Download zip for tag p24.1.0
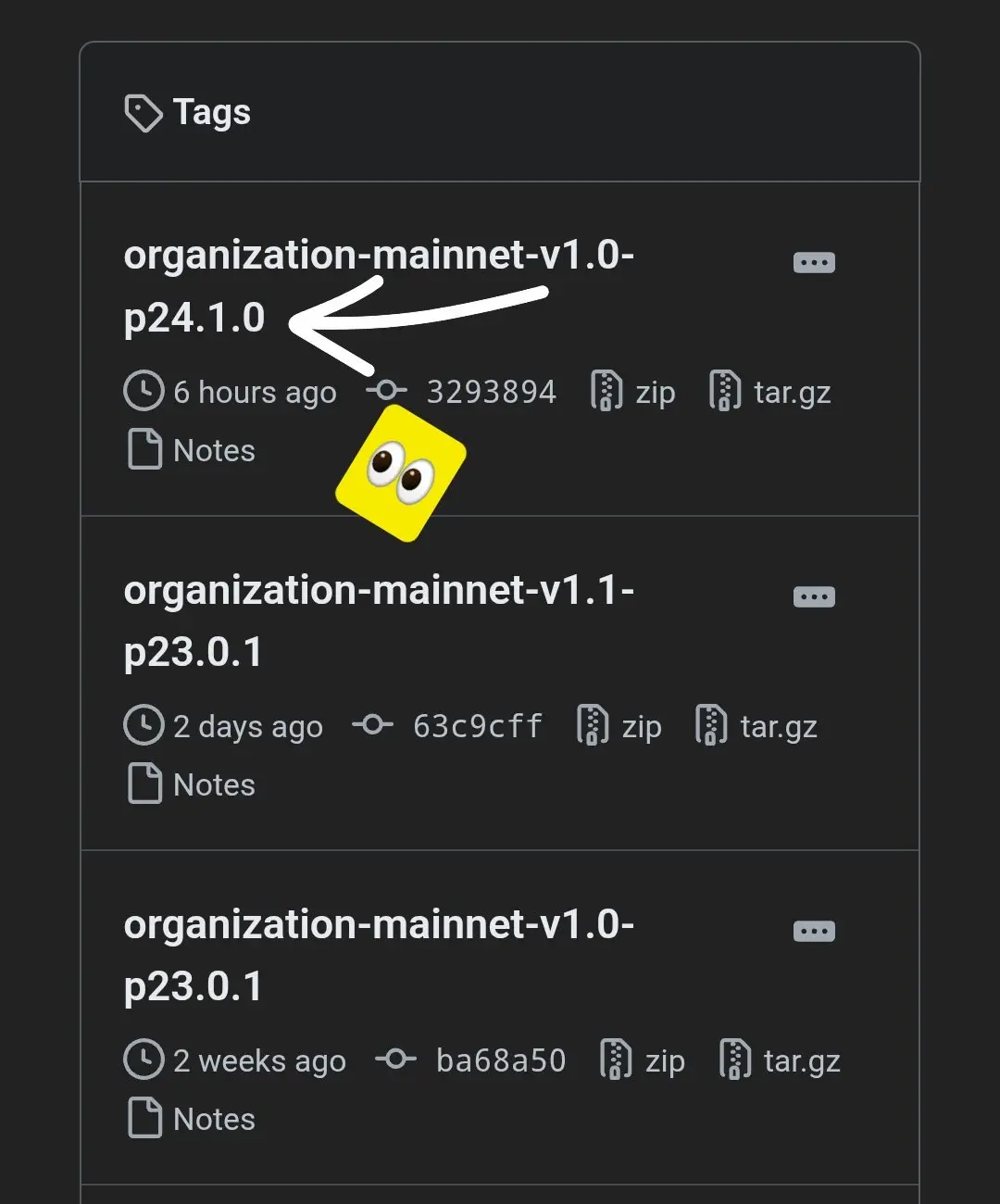 [x=633, y=392]
